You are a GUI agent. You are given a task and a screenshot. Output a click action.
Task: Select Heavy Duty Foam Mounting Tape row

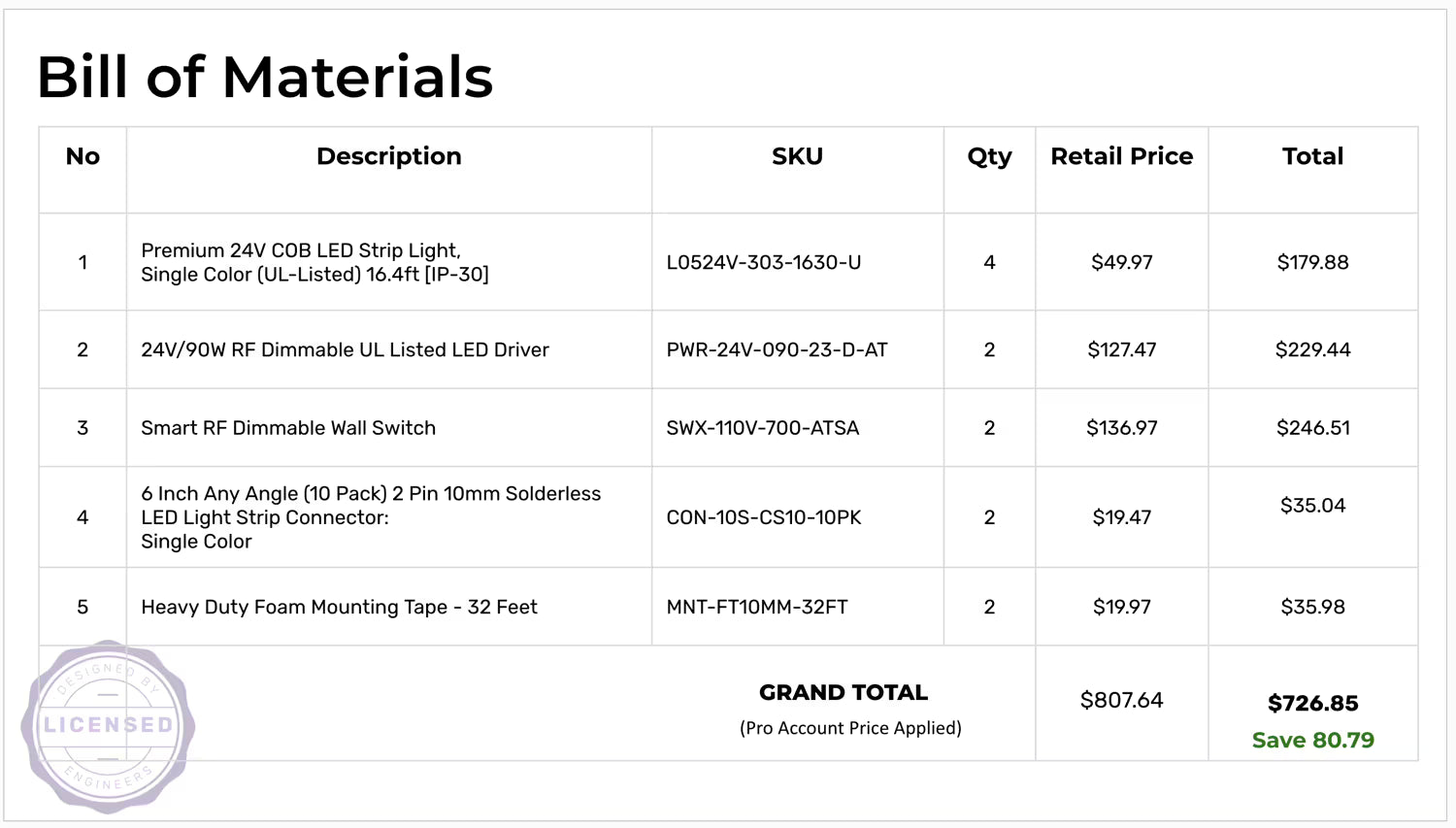pos(339,607)
